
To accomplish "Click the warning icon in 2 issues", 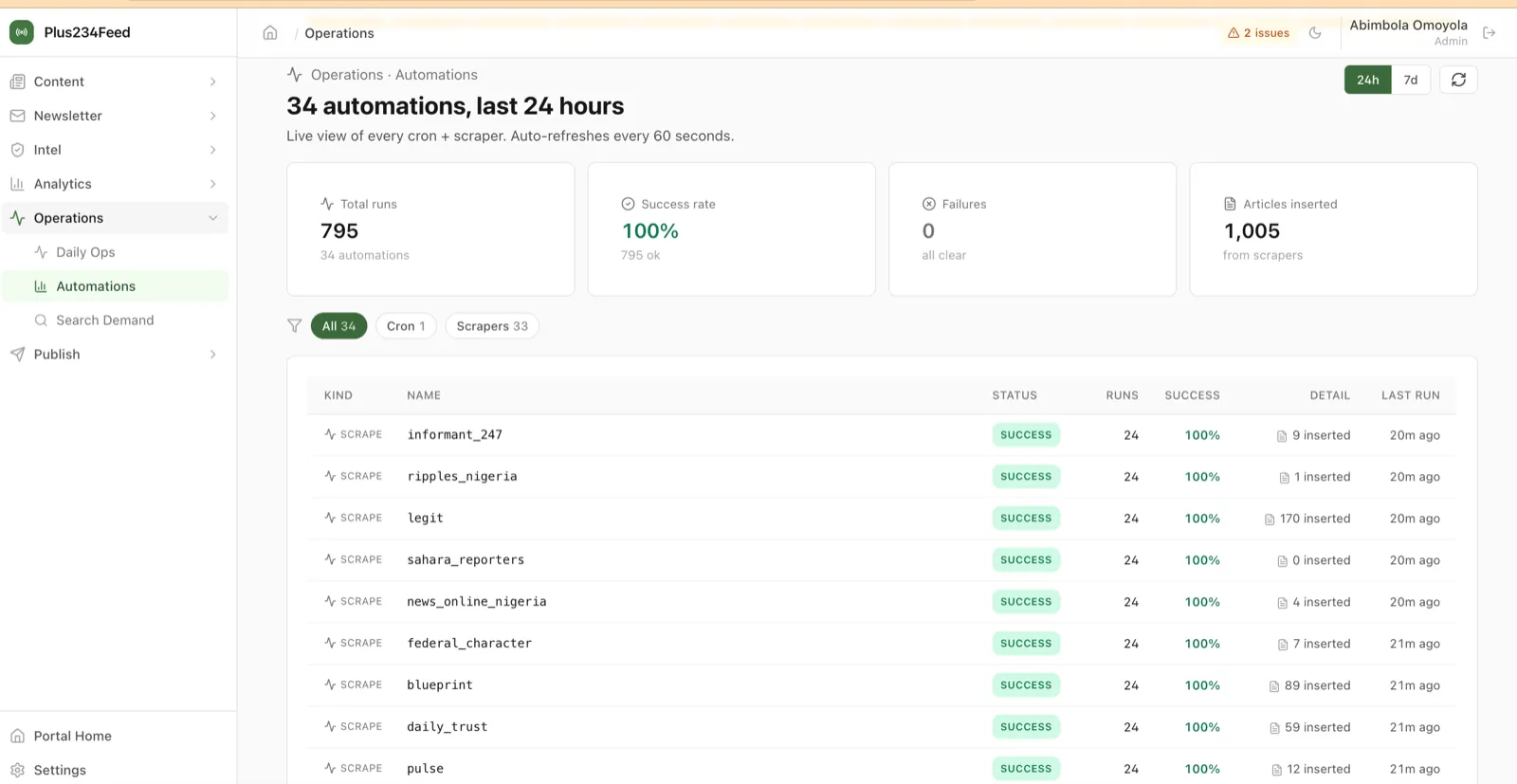I will pos(1234,33).
